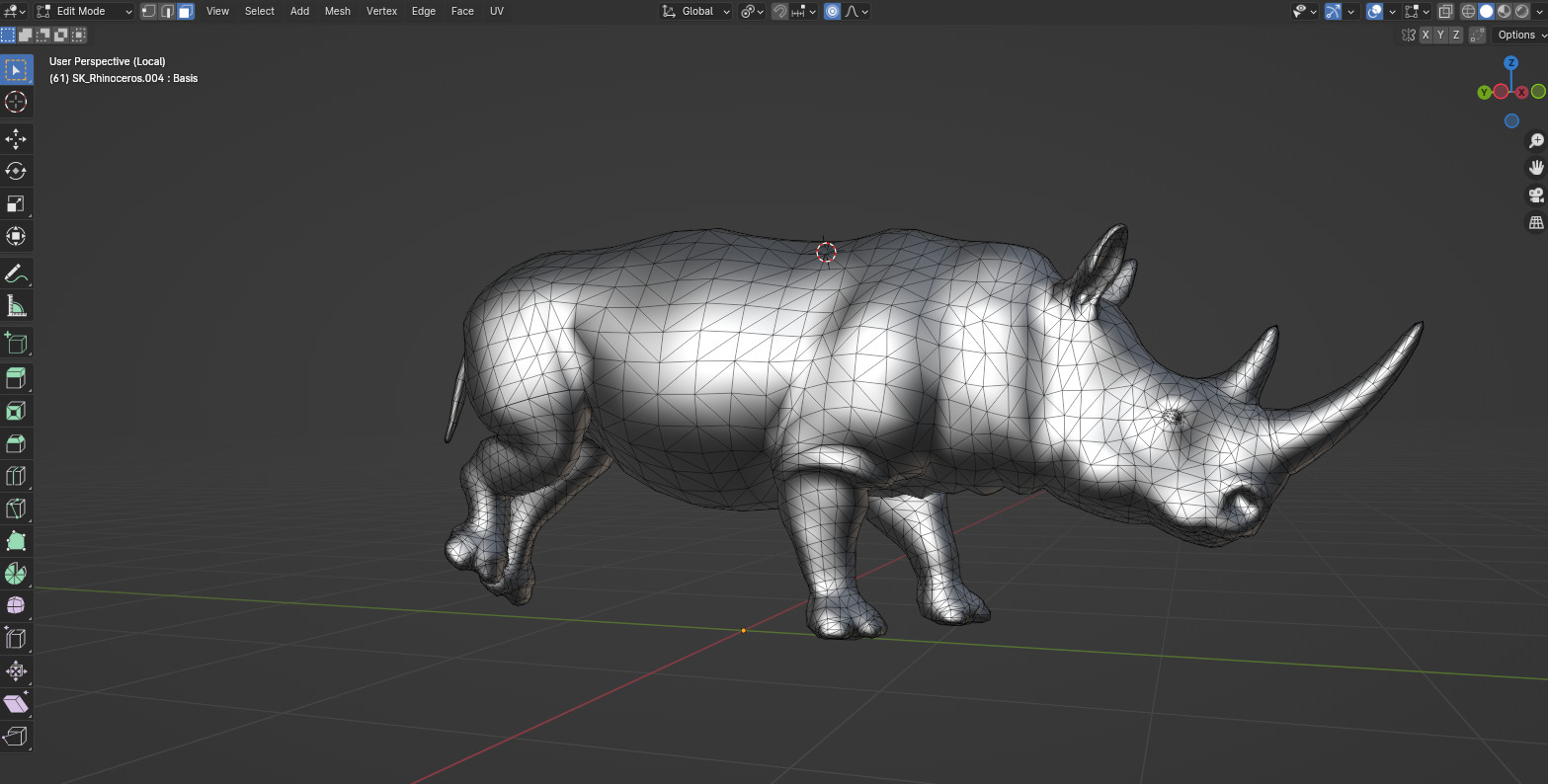Select the Loop Cut tool
This screenshot has height=784, width=1548.
[x=16, y=476]
